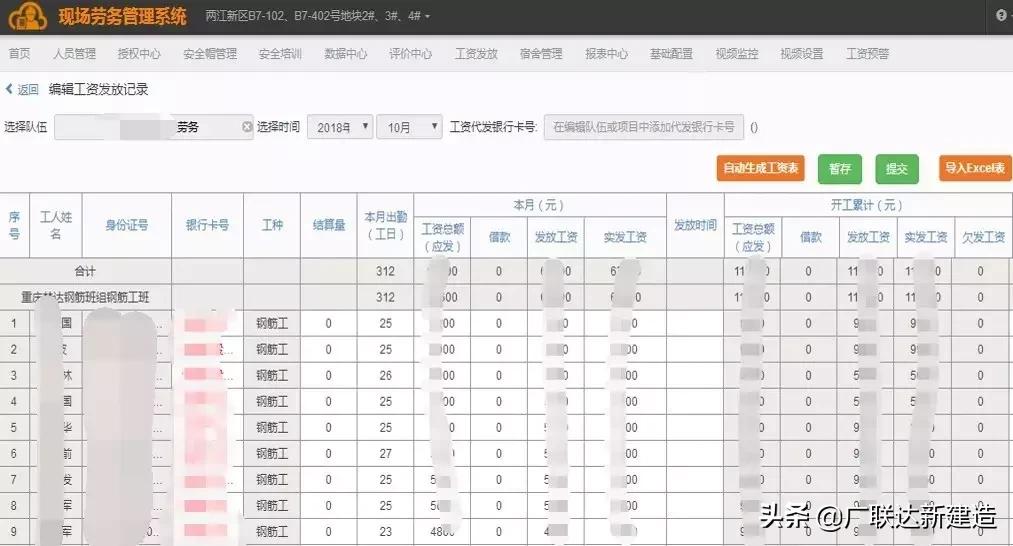Click the row number 8 cell
Viewport: 1013px width, 546px height.
point(14,506)
